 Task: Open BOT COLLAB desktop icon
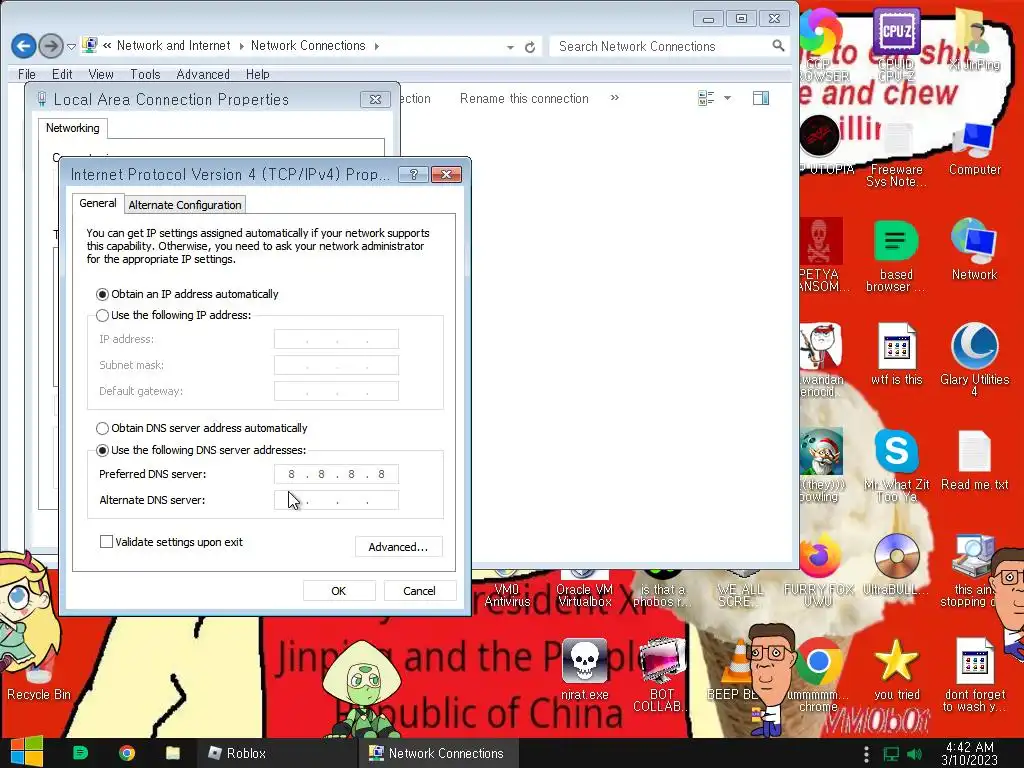pos(662,676)
